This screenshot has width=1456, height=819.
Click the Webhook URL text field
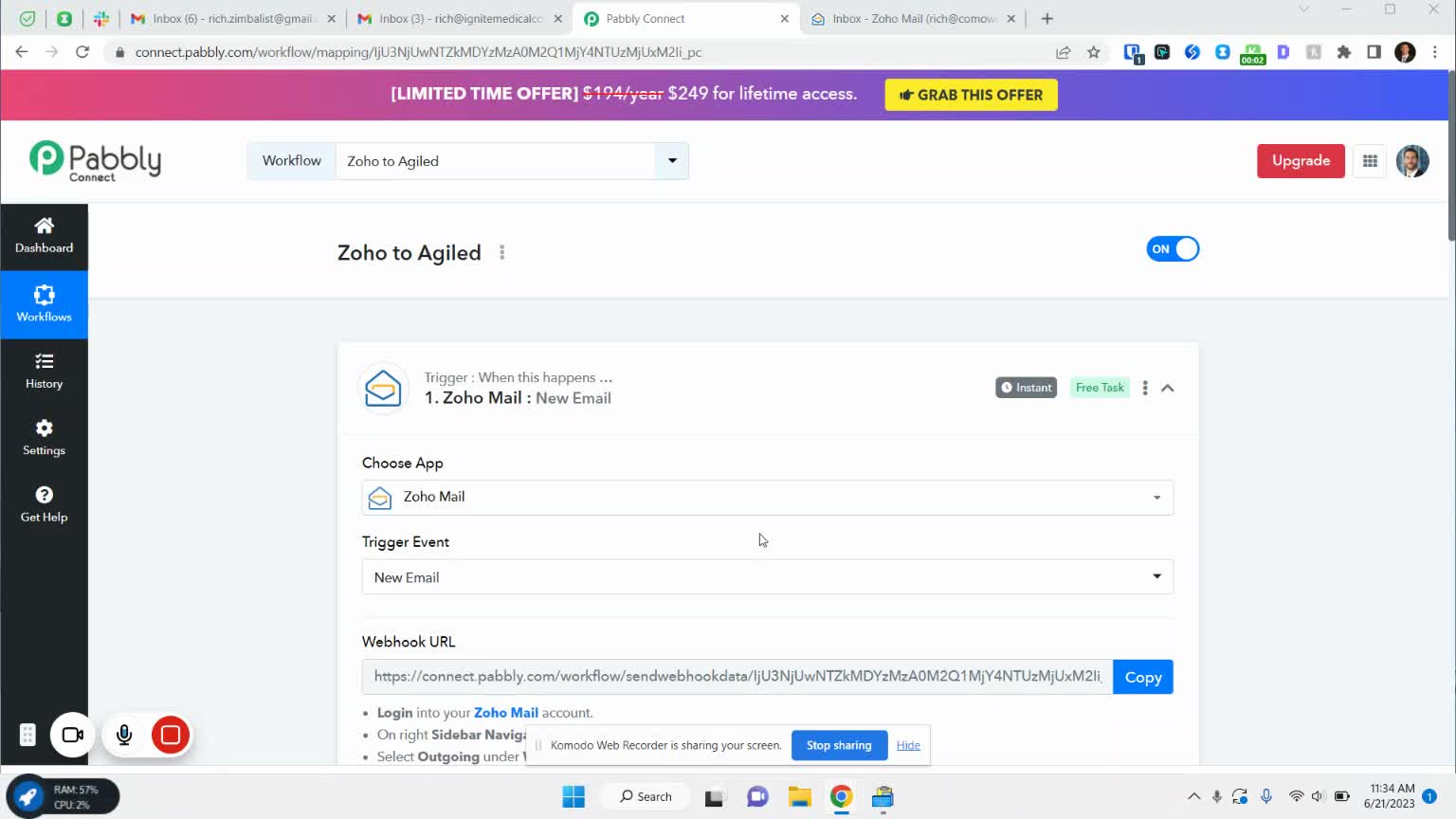coord(737,677)
